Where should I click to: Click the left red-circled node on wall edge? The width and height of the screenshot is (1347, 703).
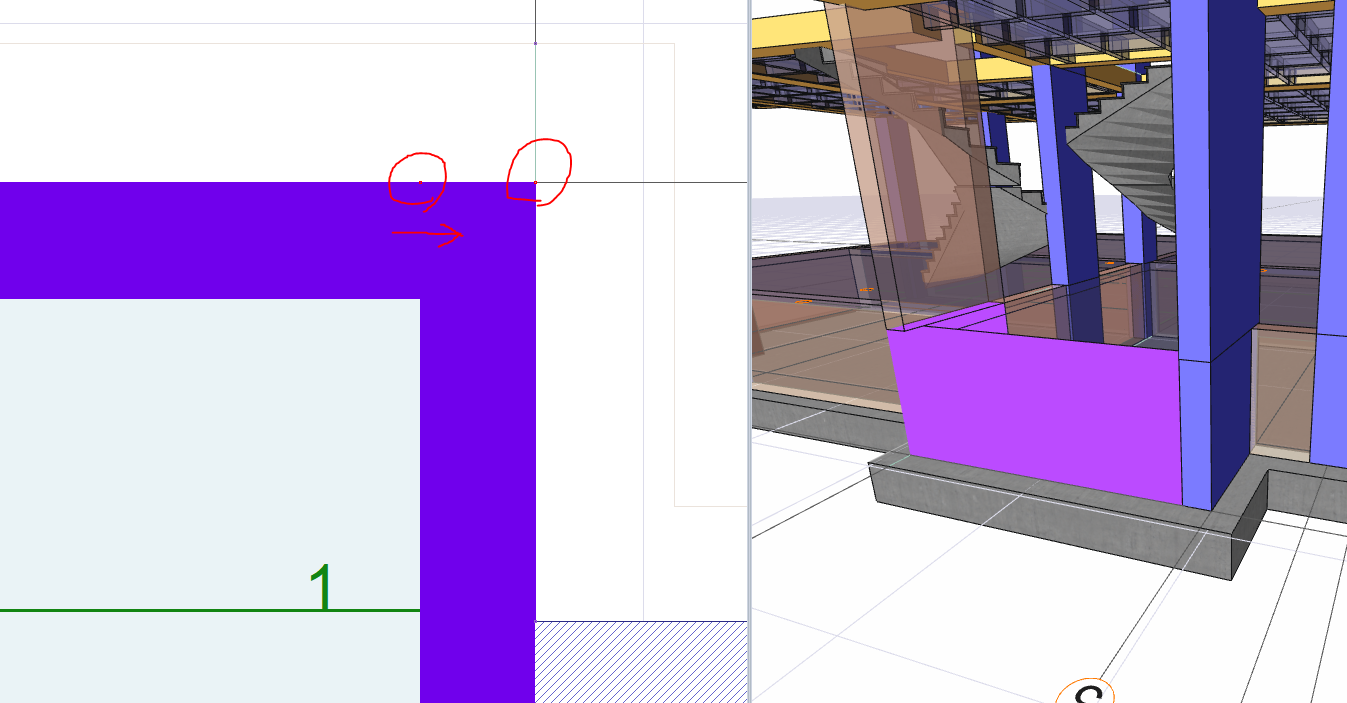click(x=420, y=182)
